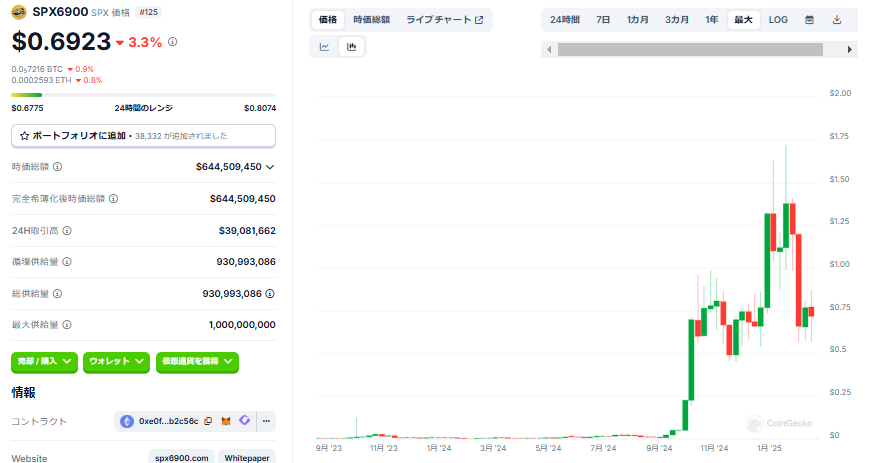Click info icon next to 時価総額
The height and width of the screenshot is (463, 881).
(x=57, y=167)
